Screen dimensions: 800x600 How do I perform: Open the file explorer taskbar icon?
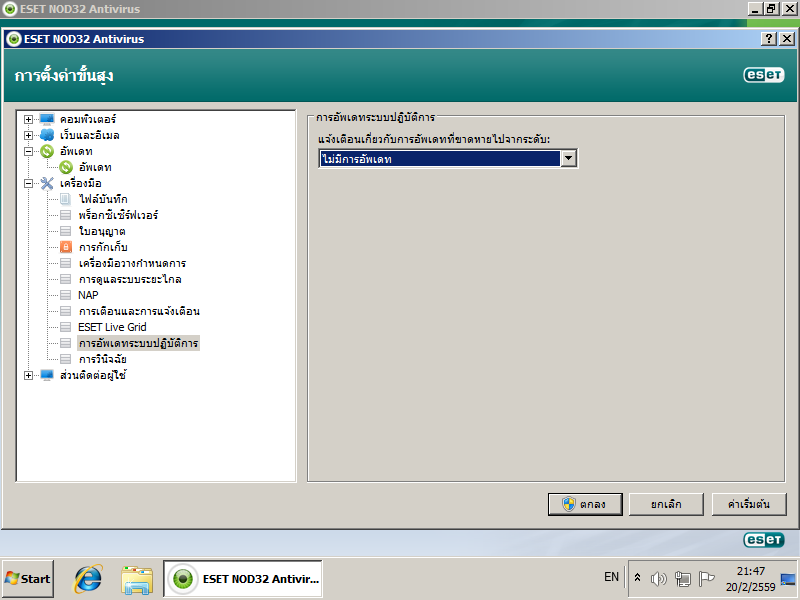[x=137, y=579]
